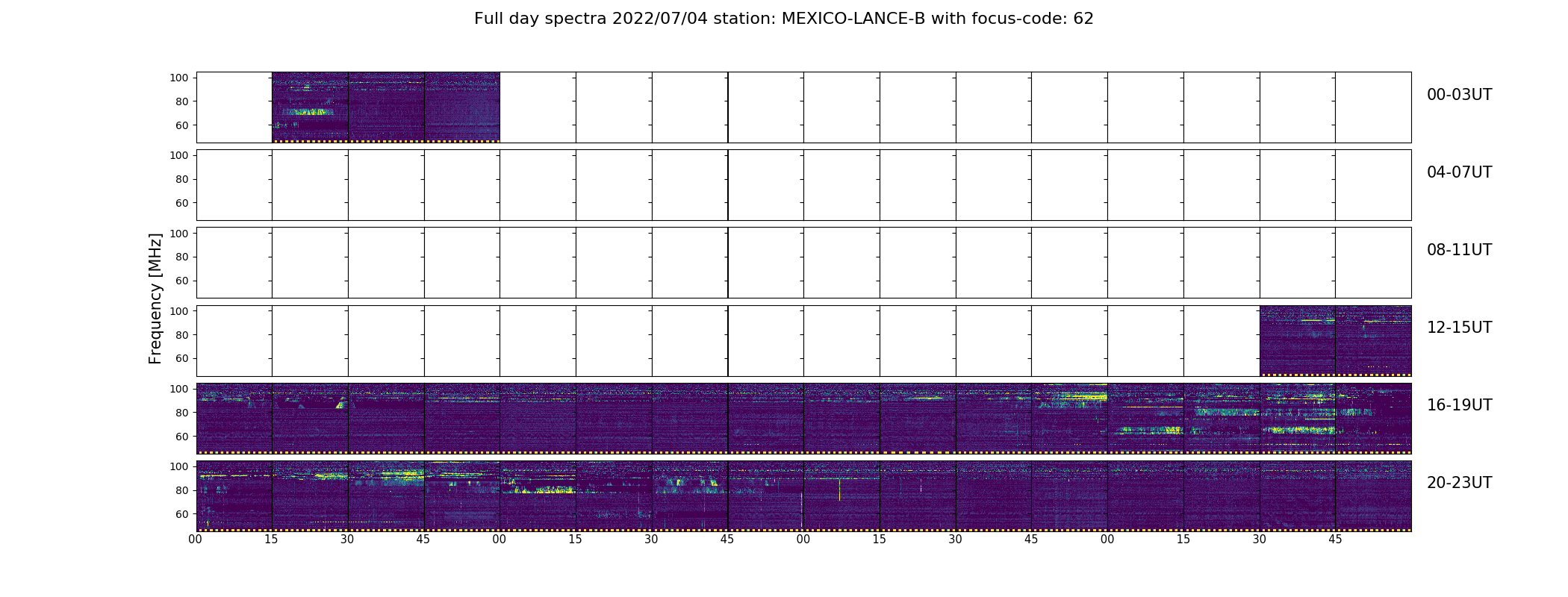Click the 100 tick label of the 08-11UT row

point(180,233)
